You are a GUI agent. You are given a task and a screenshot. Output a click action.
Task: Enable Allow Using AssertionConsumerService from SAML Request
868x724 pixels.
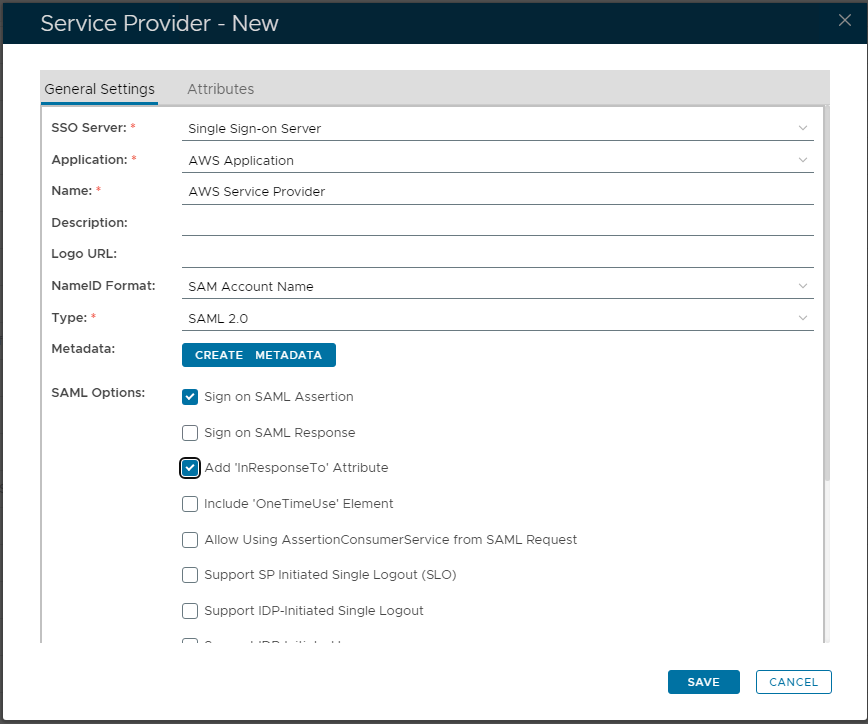point(190,540)
